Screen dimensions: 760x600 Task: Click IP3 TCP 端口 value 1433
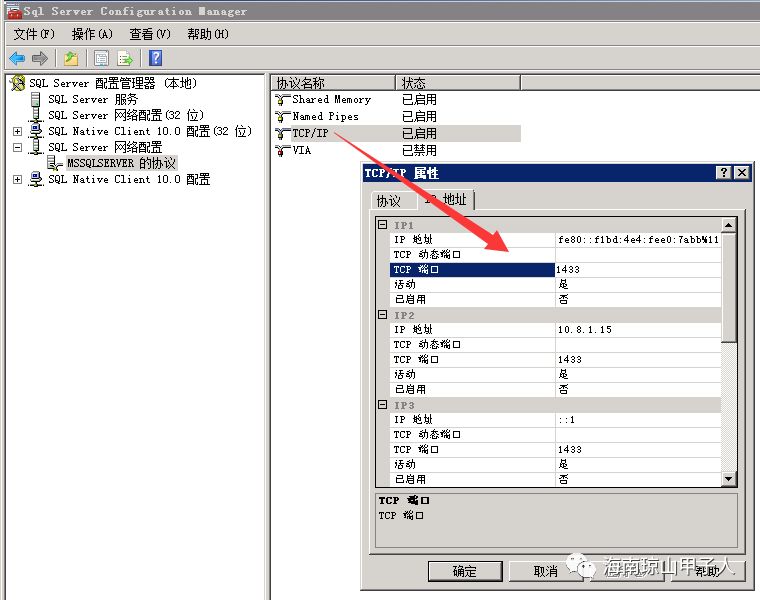638,450
